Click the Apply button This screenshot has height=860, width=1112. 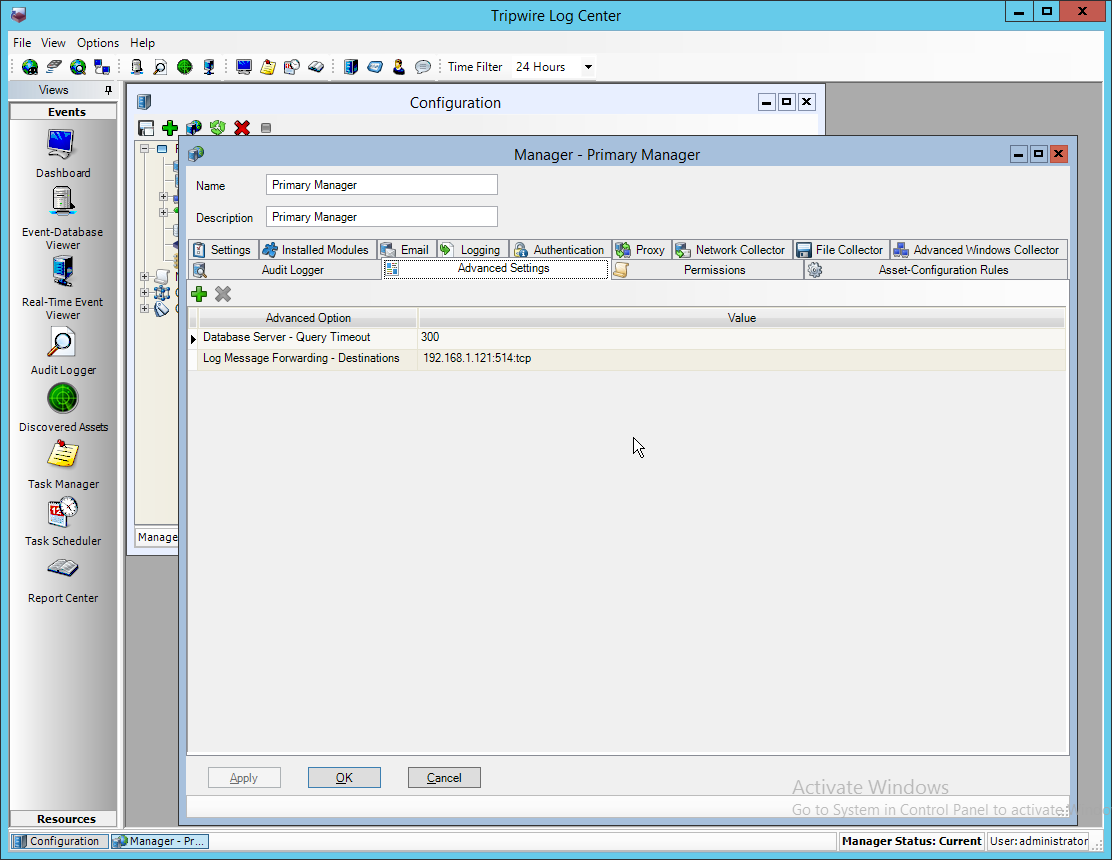[x=244, y=778]
